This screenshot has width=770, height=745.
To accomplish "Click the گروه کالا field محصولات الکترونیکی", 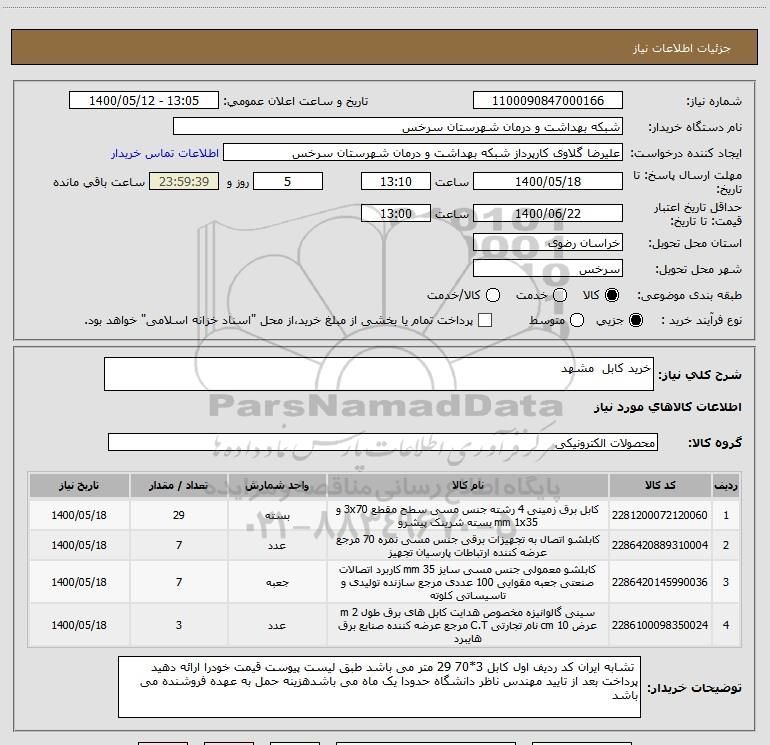I will click(383, 442).
